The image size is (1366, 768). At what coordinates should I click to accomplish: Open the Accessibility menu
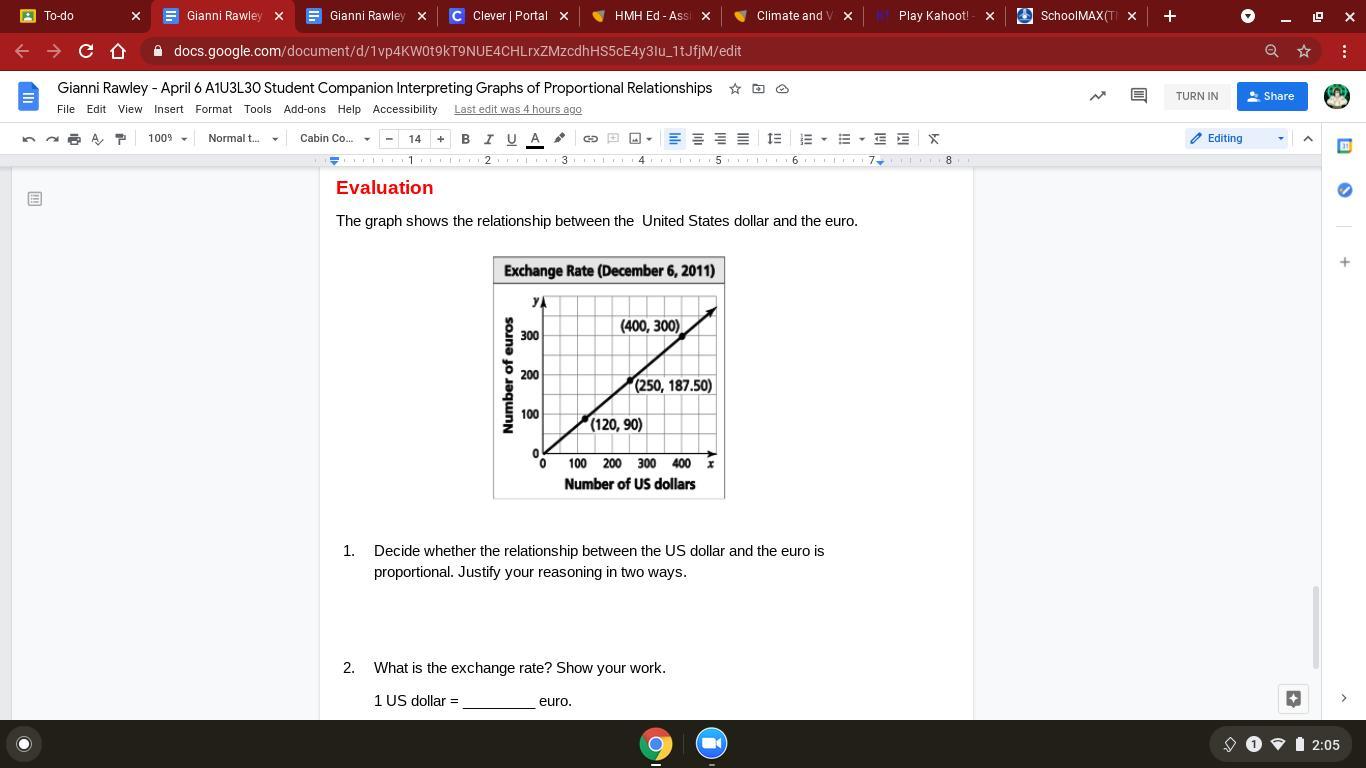[405, 109]
